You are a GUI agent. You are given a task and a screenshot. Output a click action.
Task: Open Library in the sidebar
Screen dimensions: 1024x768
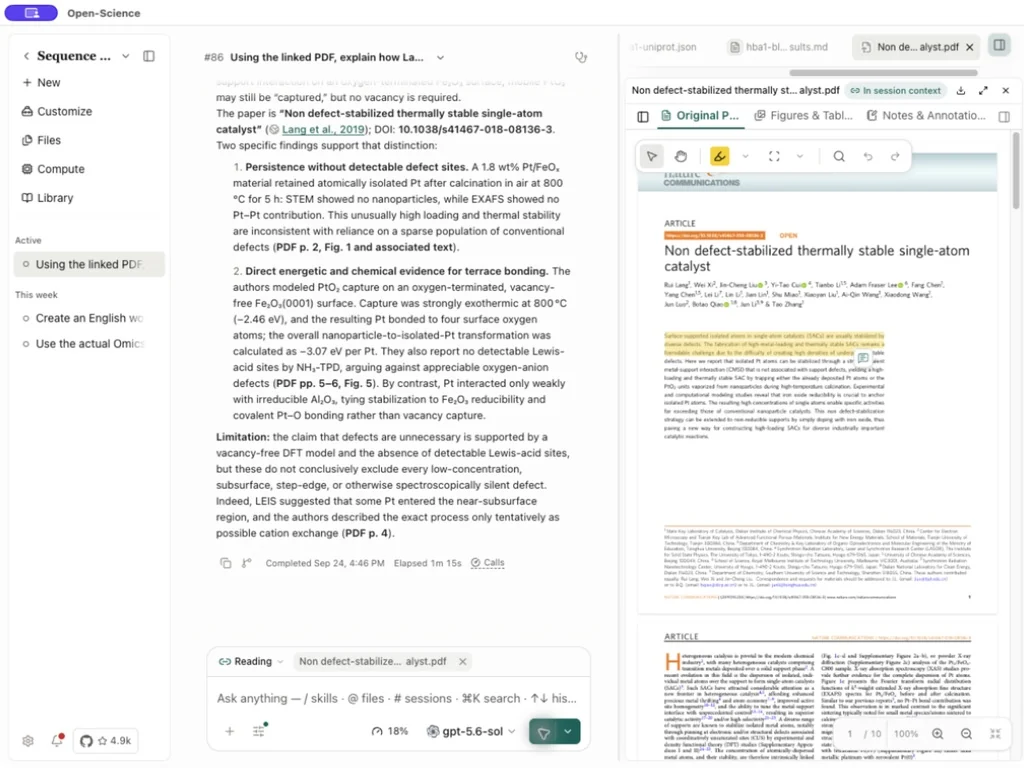[x=48, y=198]
